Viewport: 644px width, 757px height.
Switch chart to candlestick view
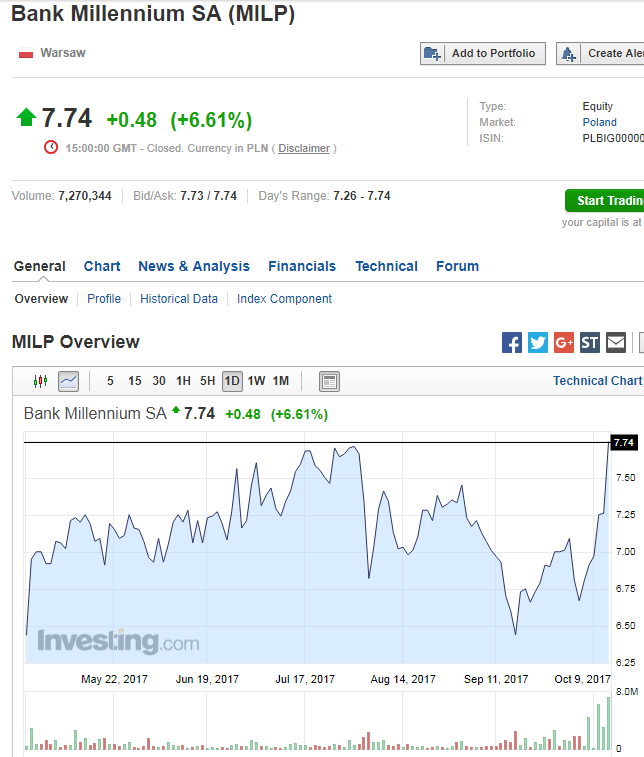(41, 381)
